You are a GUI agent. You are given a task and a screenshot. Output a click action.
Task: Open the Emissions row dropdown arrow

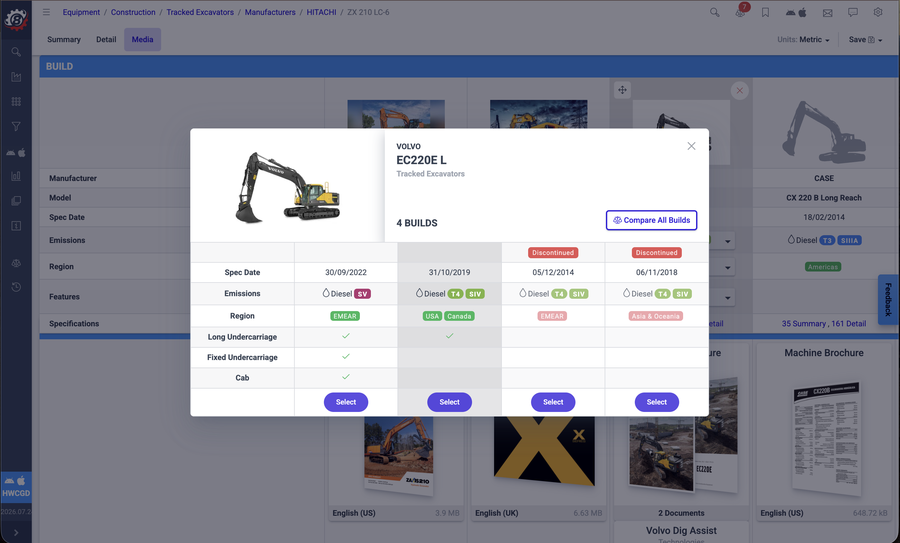[x=727, y=241]
